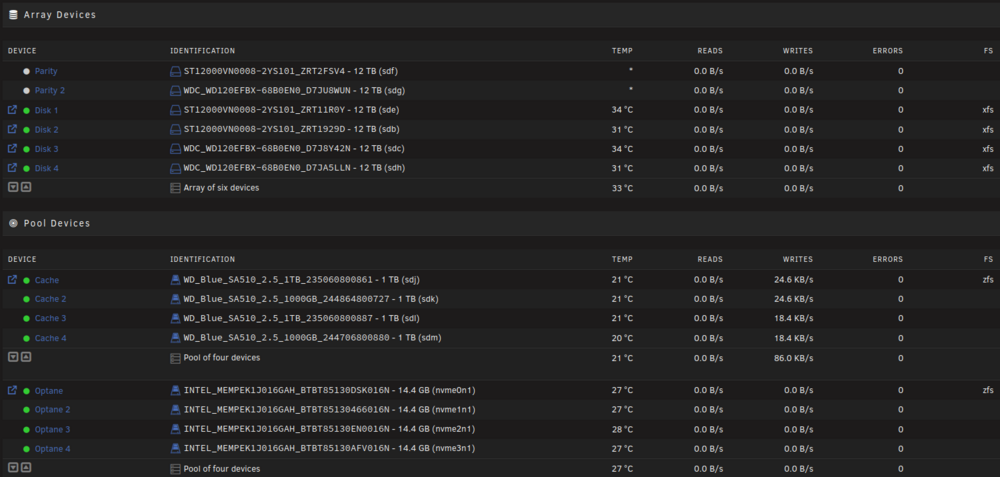Click the Array Devices section title
Screen dimensions: 1000x477
(x=60, y=15)
